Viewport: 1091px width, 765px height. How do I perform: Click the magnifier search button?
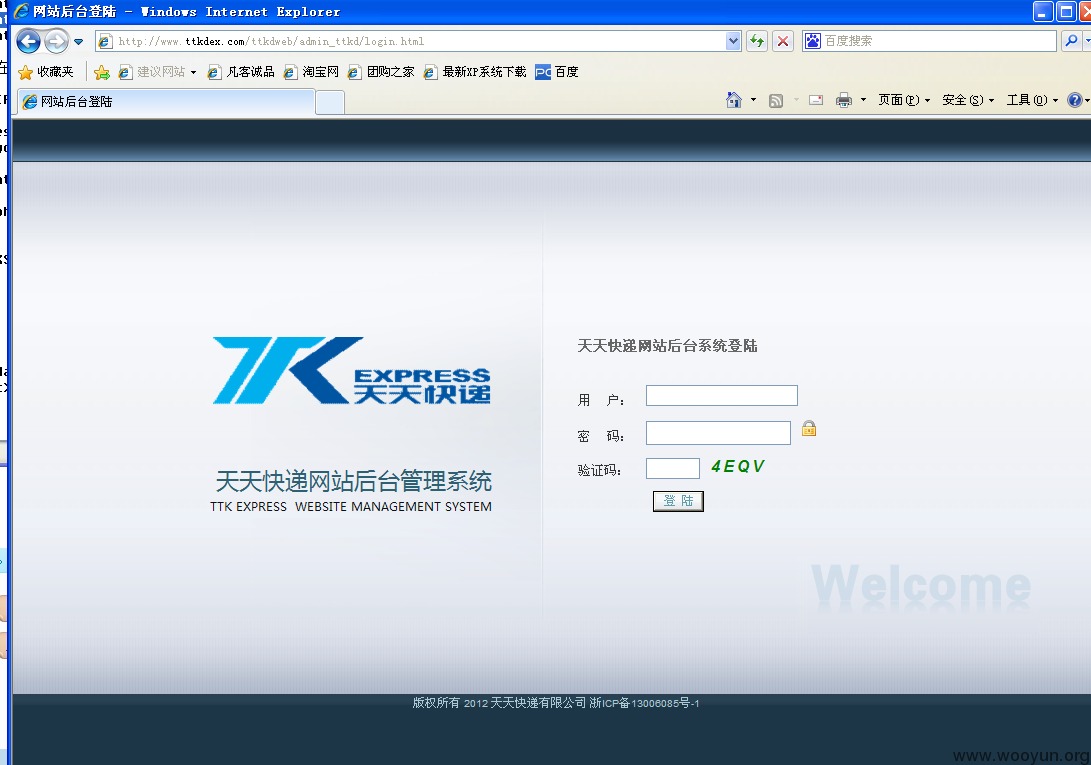(x=1072, y=41)
